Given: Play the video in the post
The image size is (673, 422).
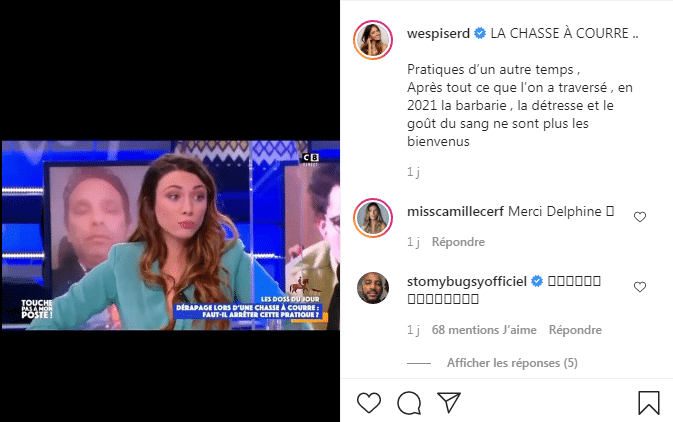Looking at the screenshot, I should pyautogui.click(x=170, y=235).
